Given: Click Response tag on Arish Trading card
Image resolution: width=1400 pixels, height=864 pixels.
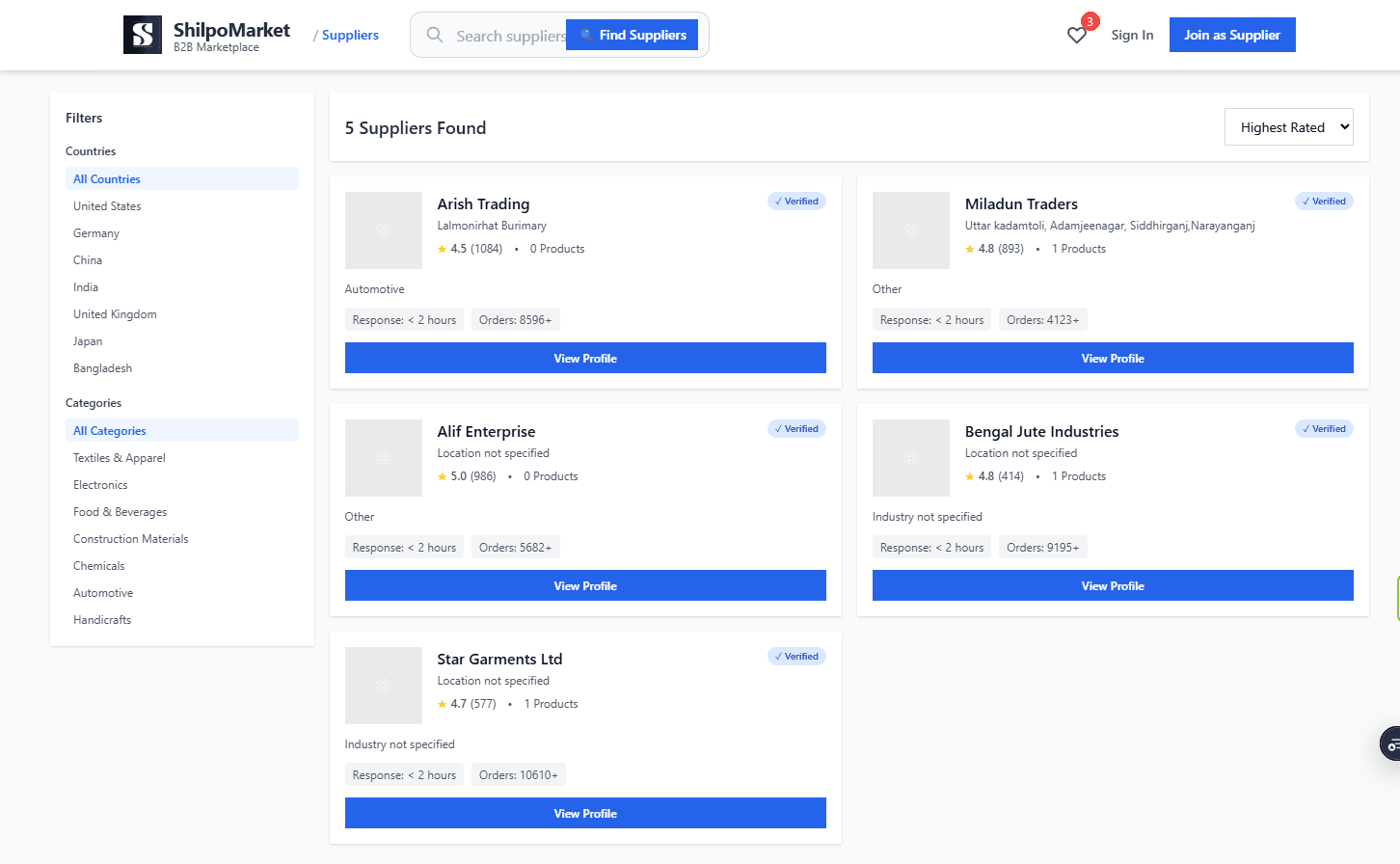Looking at the screenshot, I should coord(404,319).
